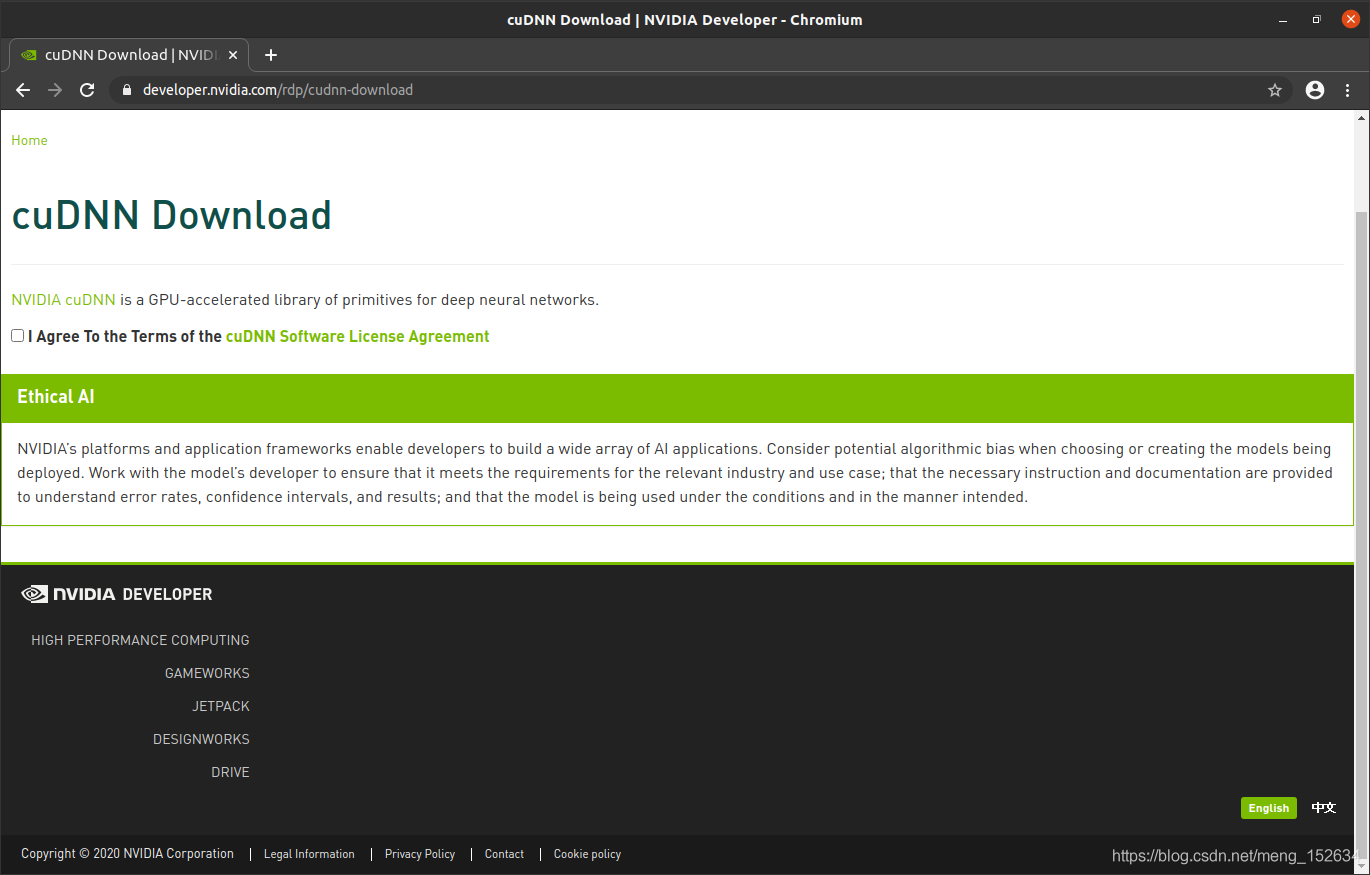Click the NVIDIA Developer footer logo

117,594
